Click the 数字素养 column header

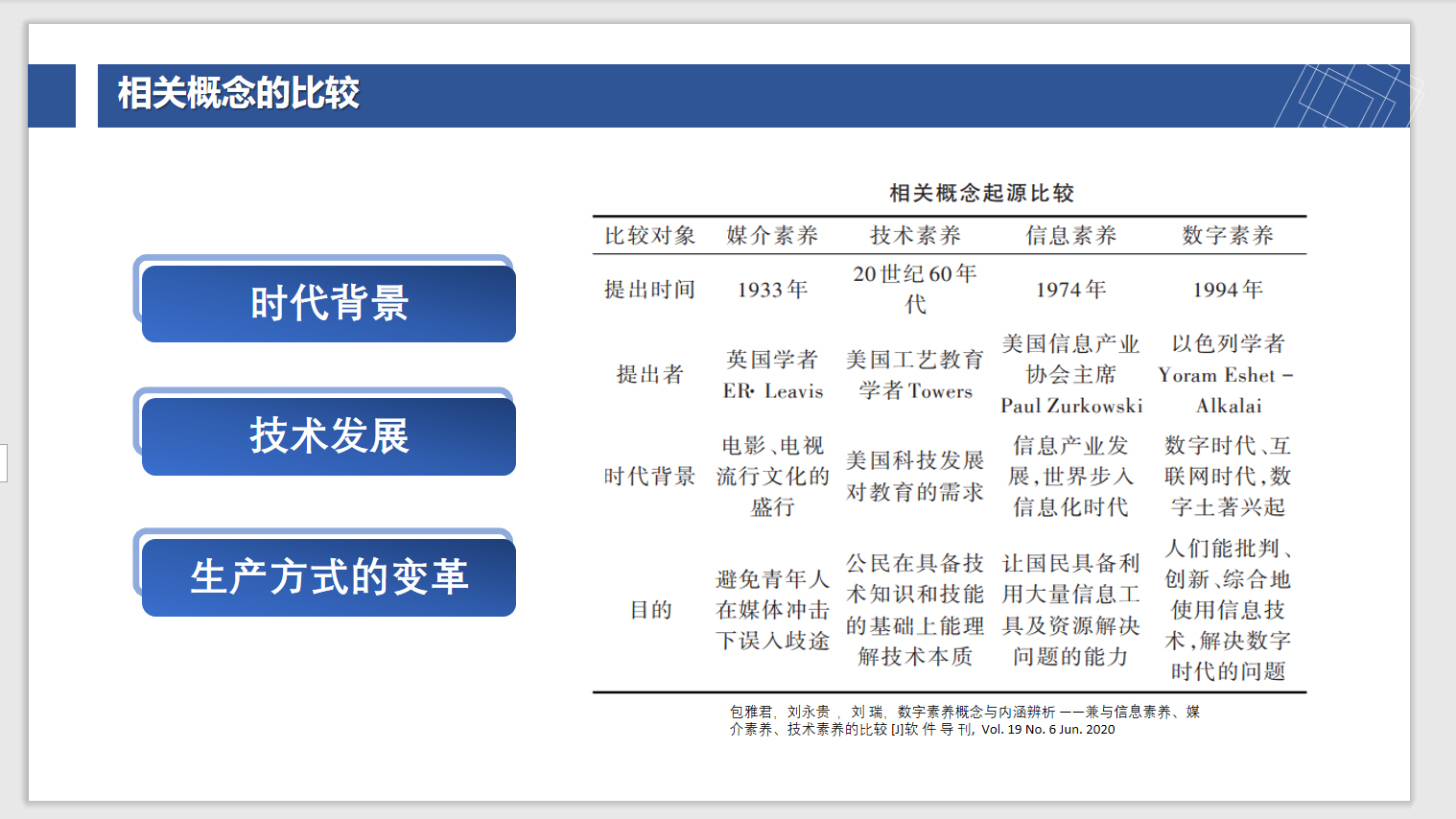coord(1228,234)
